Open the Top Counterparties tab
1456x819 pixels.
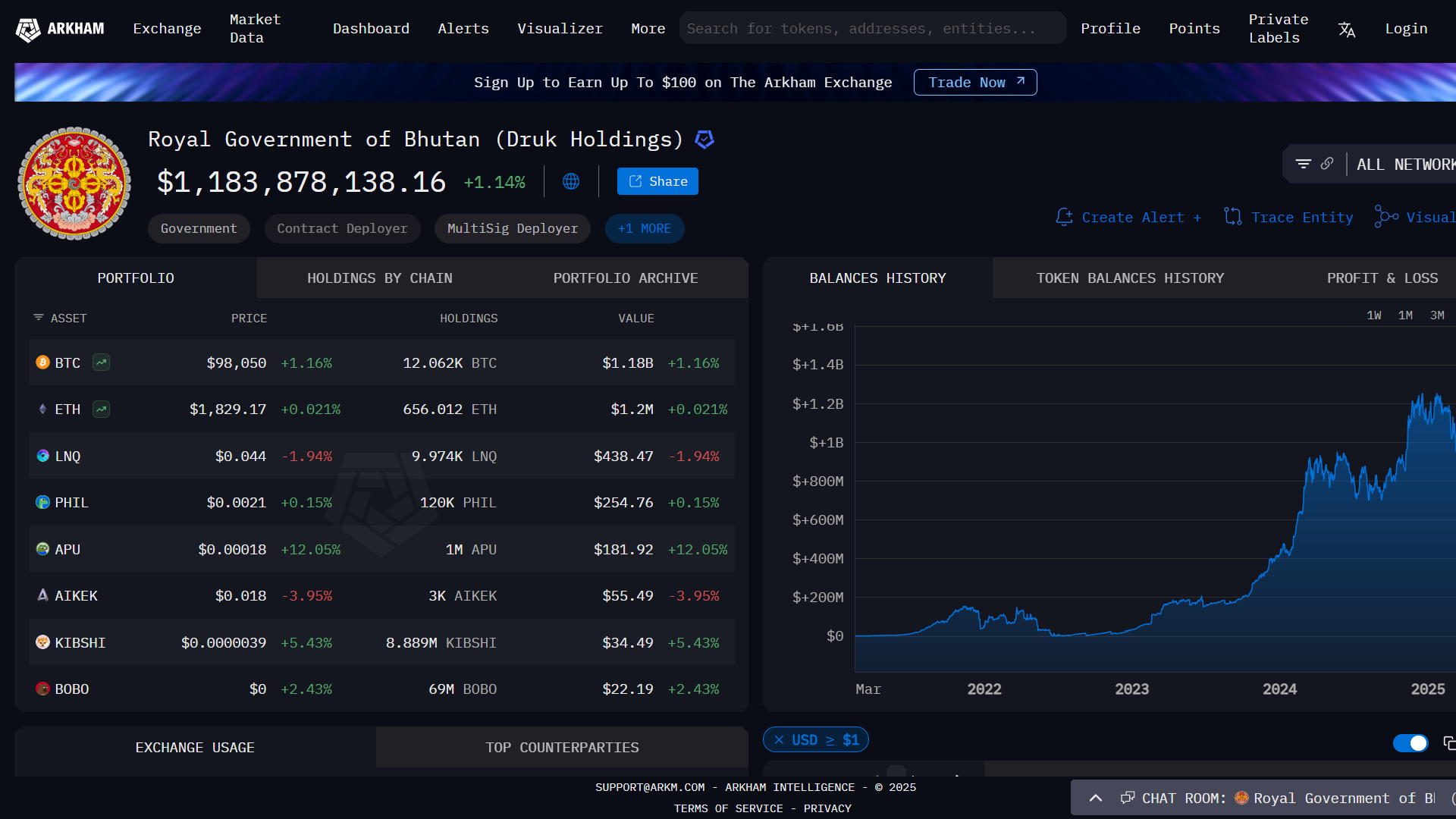(x=562, y=748)
